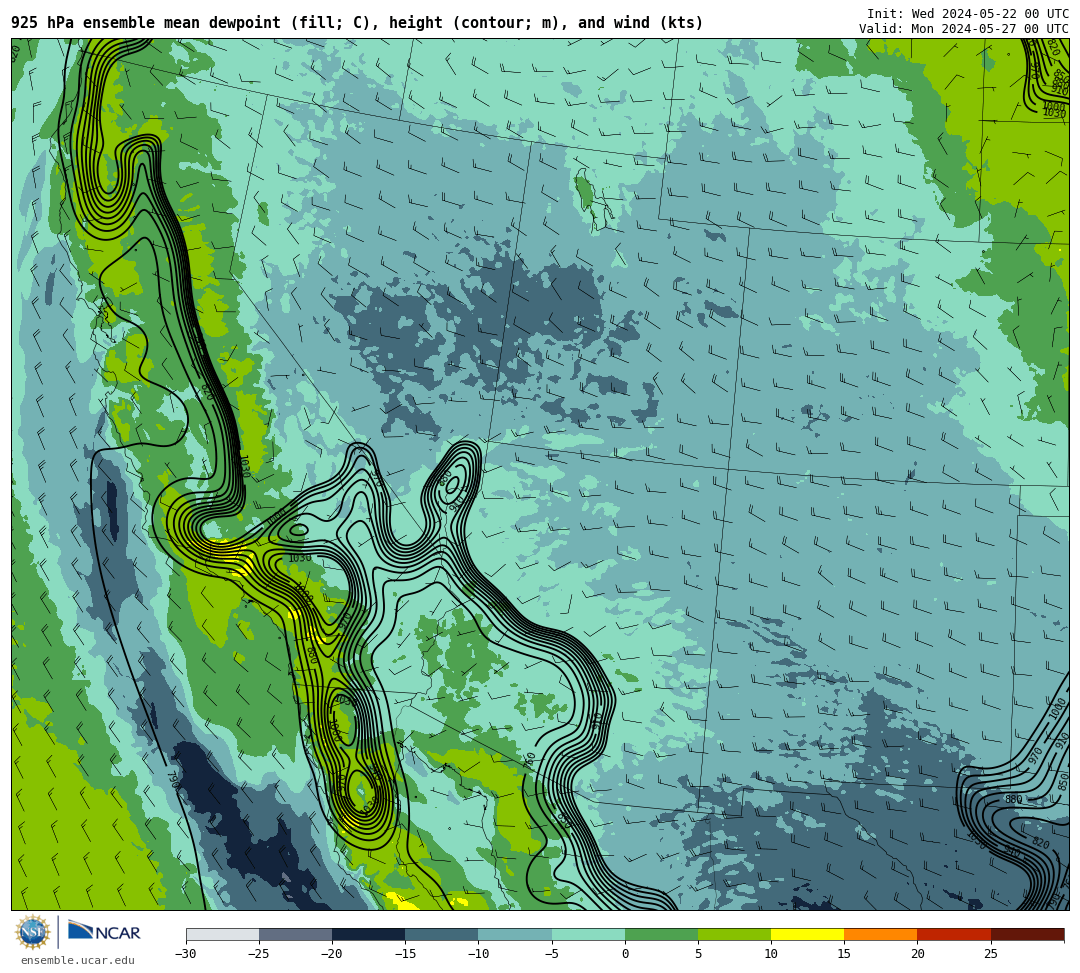Click the -30 colorbar tick label
Screen dimensions: 1080x973
pyautogui.click(x=186, y=954)
